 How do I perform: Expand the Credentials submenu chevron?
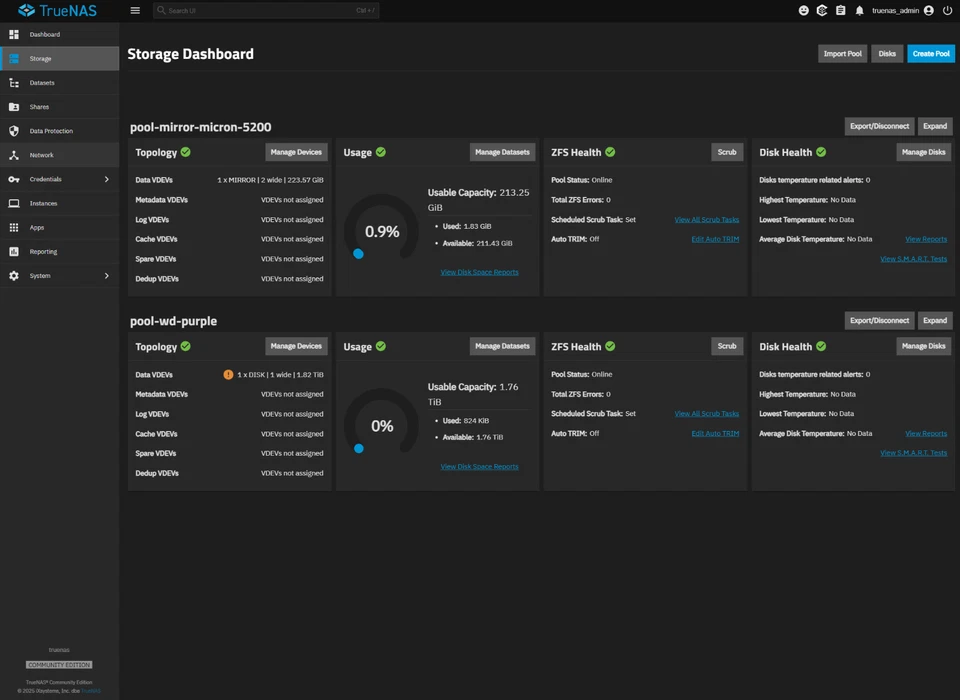click(107, 179)
